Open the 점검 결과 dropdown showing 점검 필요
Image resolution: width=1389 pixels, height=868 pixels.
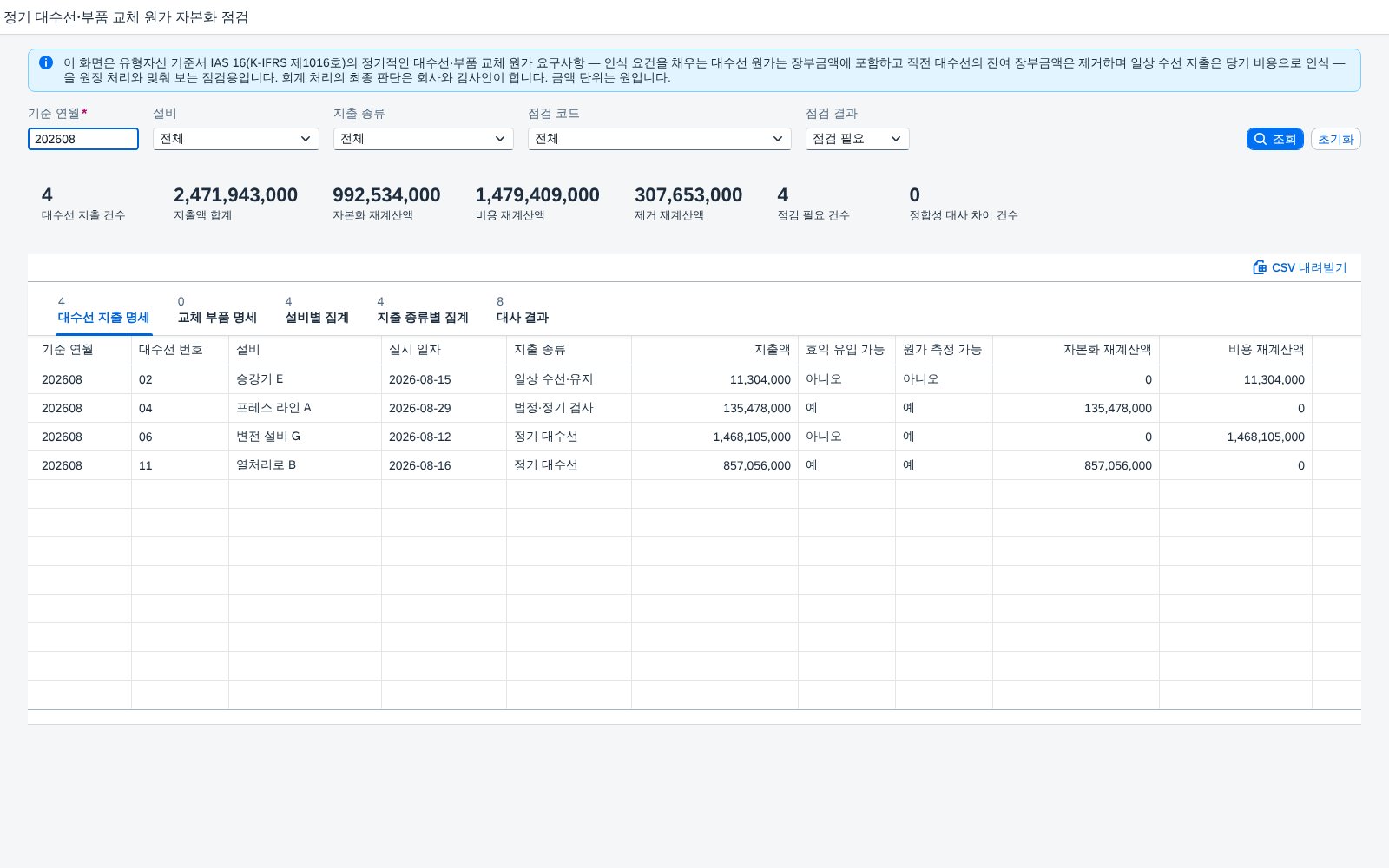click(x=858, y=139)
